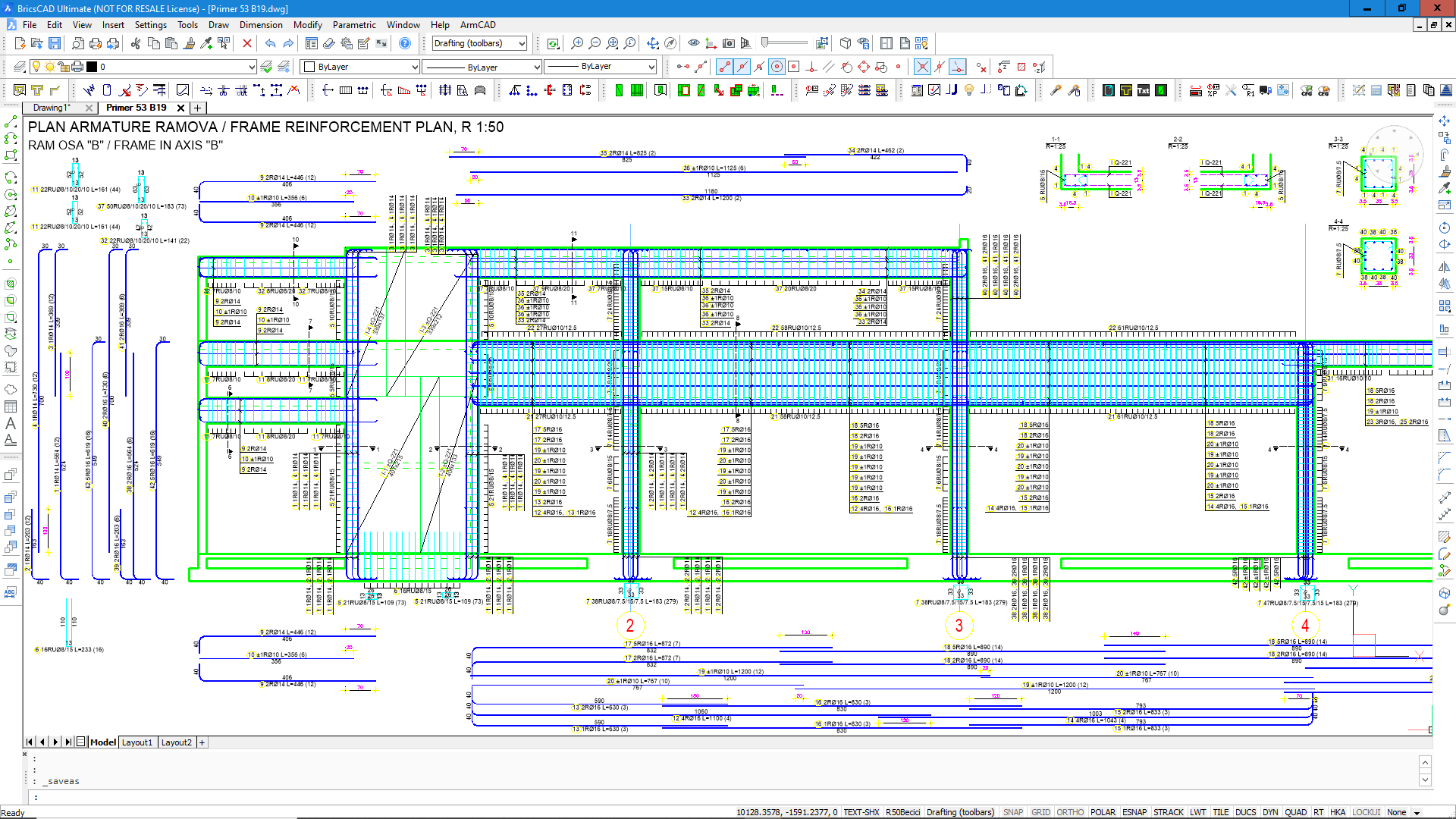Select the Pan tool icon
1456x819 pixels.
(x=652, y=44)
